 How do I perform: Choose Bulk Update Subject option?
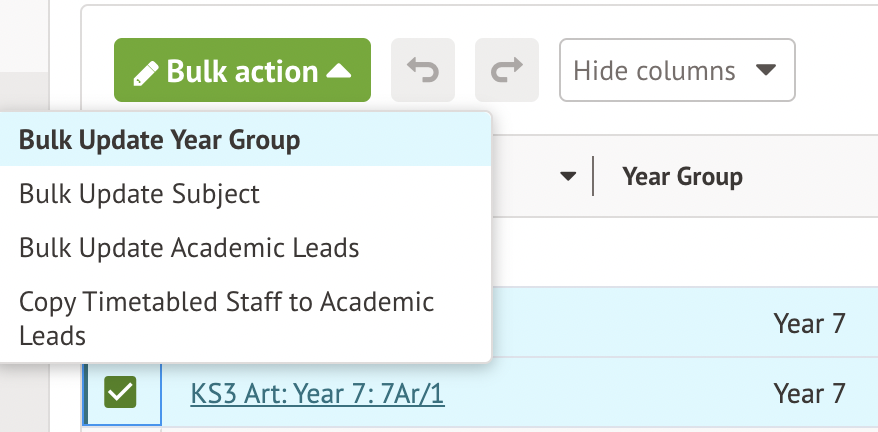pyautogui.click(x=140, y=193)
